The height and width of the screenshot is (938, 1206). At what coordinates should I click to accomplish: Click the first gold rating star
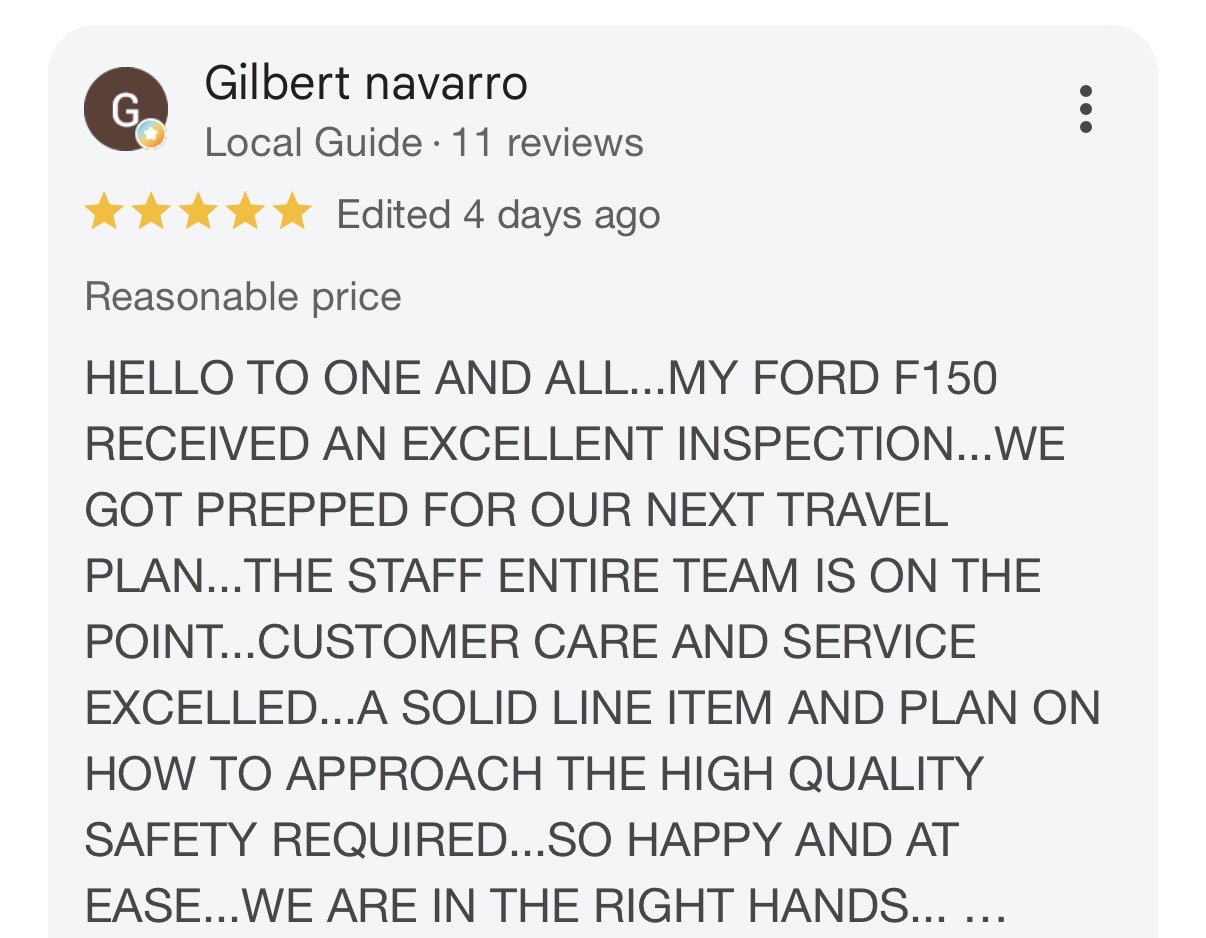tap(103, 214)
